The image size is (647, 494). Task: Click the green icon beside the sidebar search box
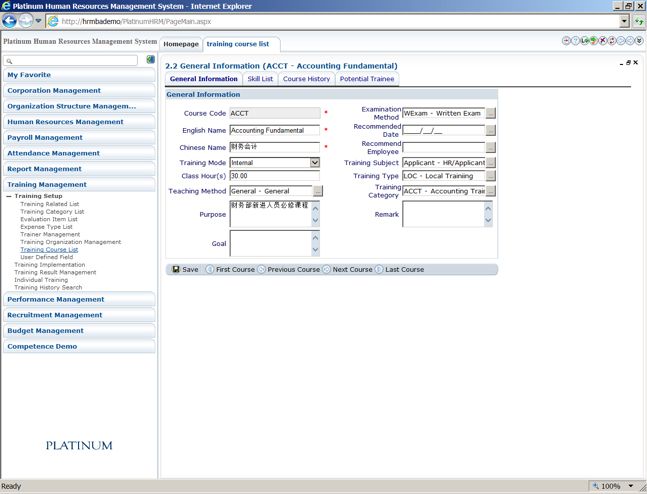click(x=150, y=59)
